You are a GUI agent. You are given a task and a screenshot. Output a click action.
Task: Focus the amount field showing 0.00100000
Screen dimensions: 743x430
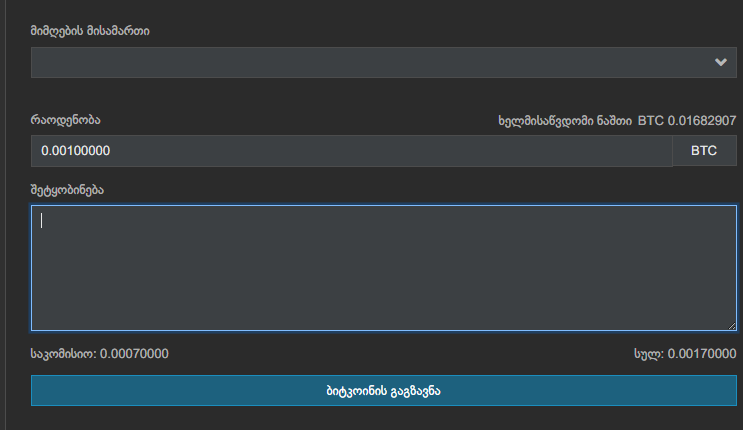352,151
